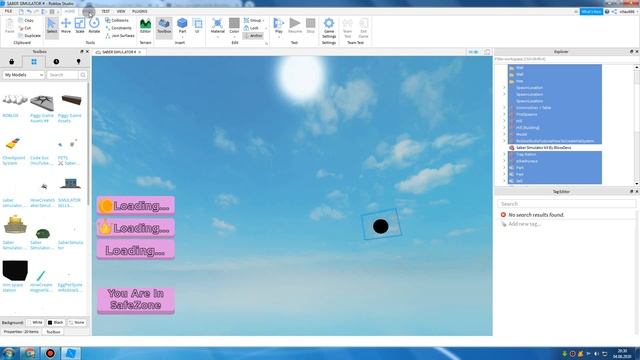This screenshot has height=360, width=640.
Task: Select the Select tool in ribbon
Action: pyautogui.click(x=52, y=27)
